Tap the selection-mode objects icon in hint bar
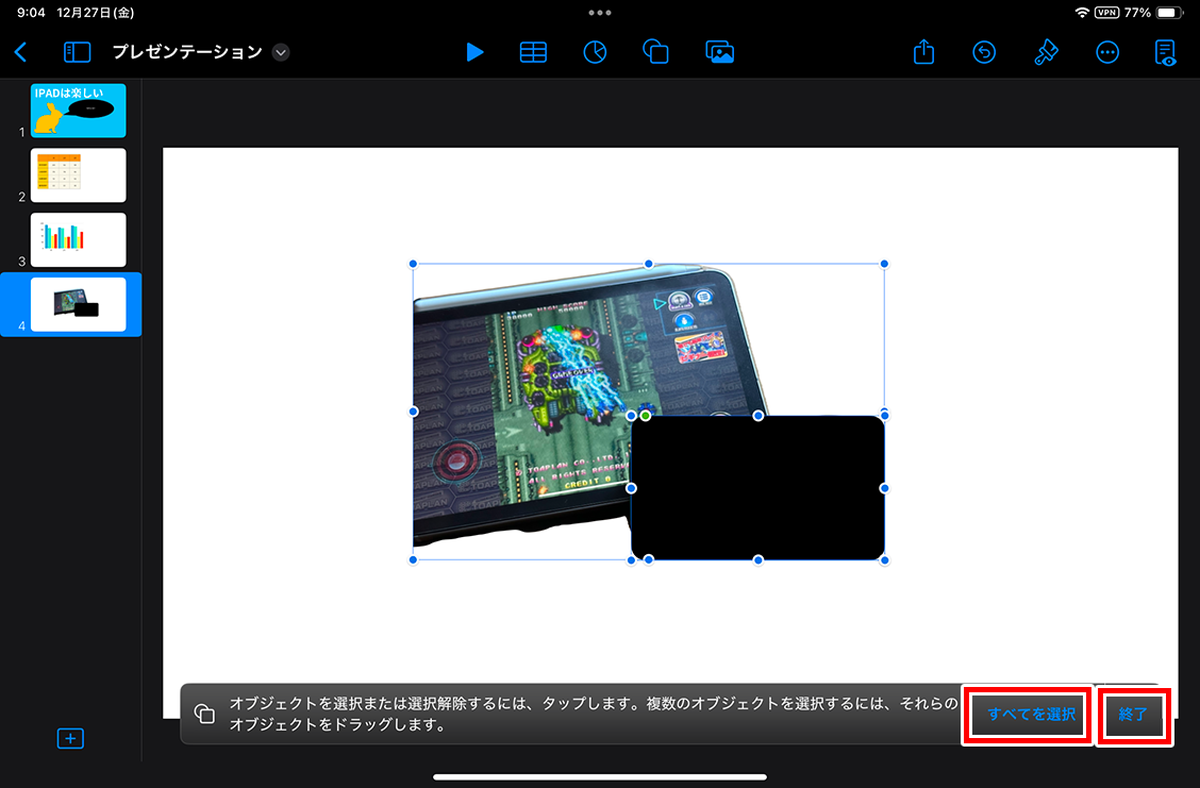Screen dimensions: 1200x788 (x=204, y=714)
